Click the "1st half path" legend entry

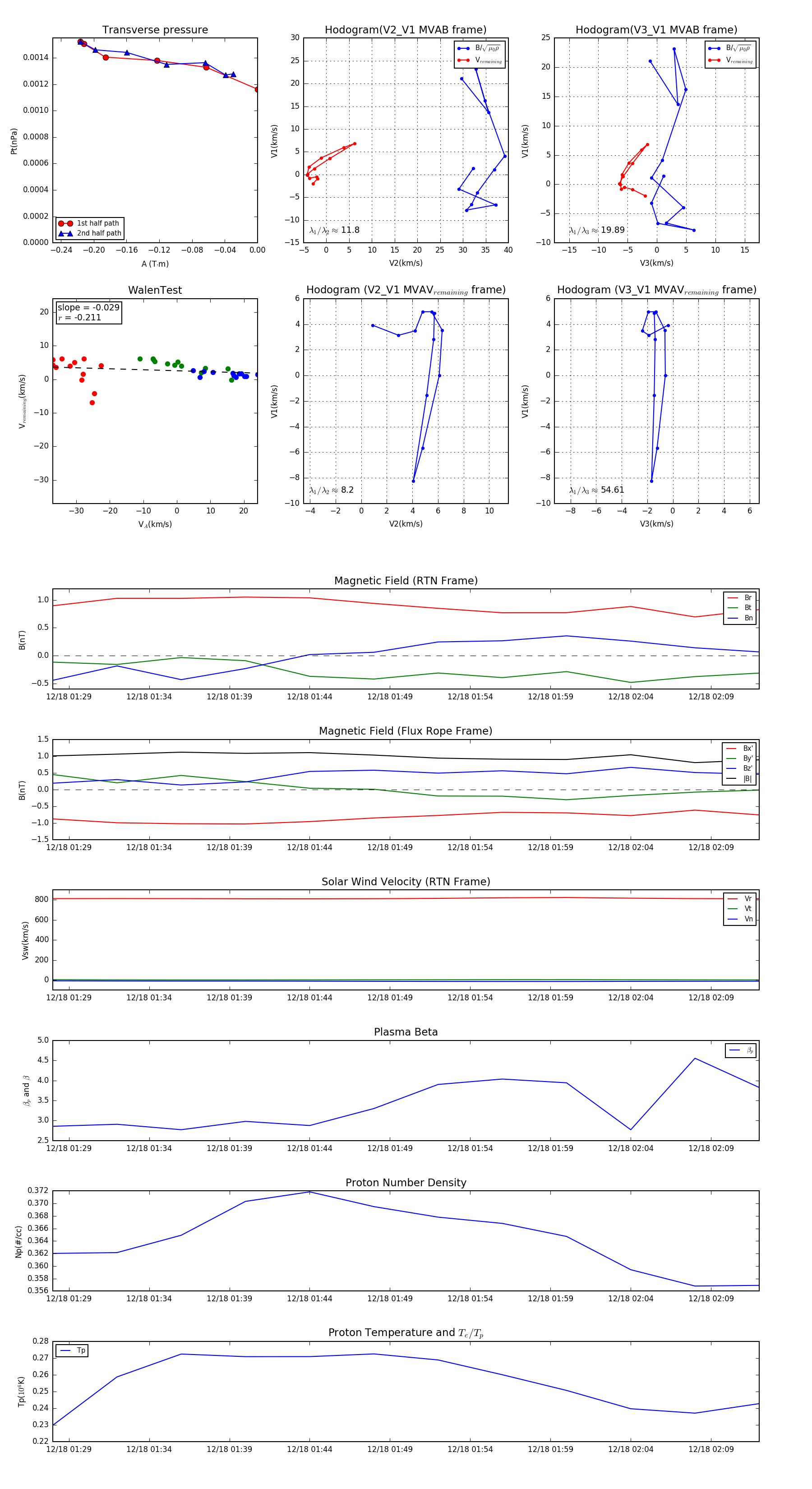point(90,223)
